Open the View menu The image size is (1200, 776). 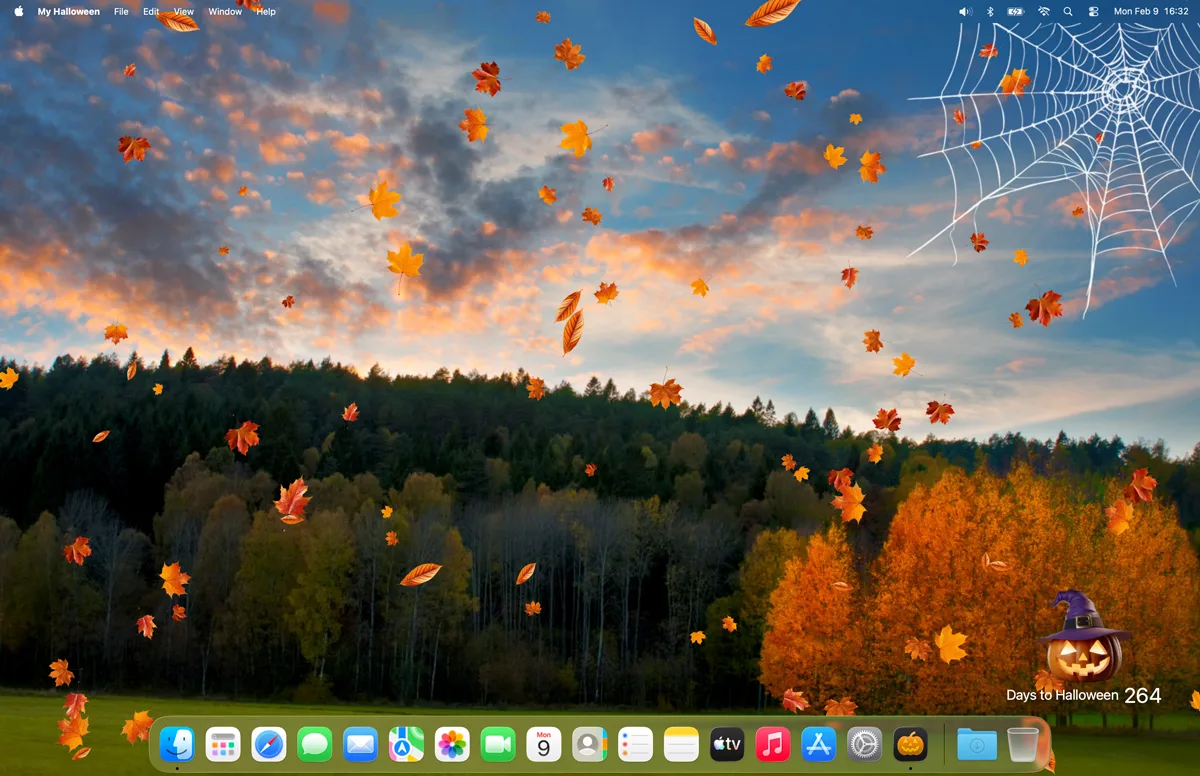pos(183,12)
